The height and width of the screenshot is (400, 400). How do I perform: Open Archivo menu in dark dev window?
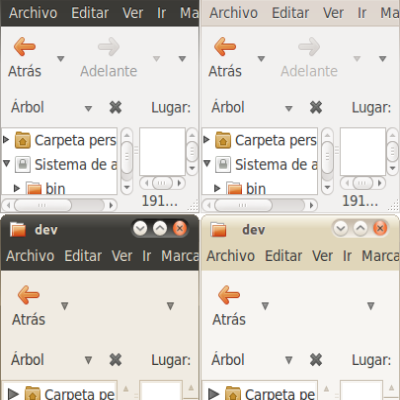[30, 256]
